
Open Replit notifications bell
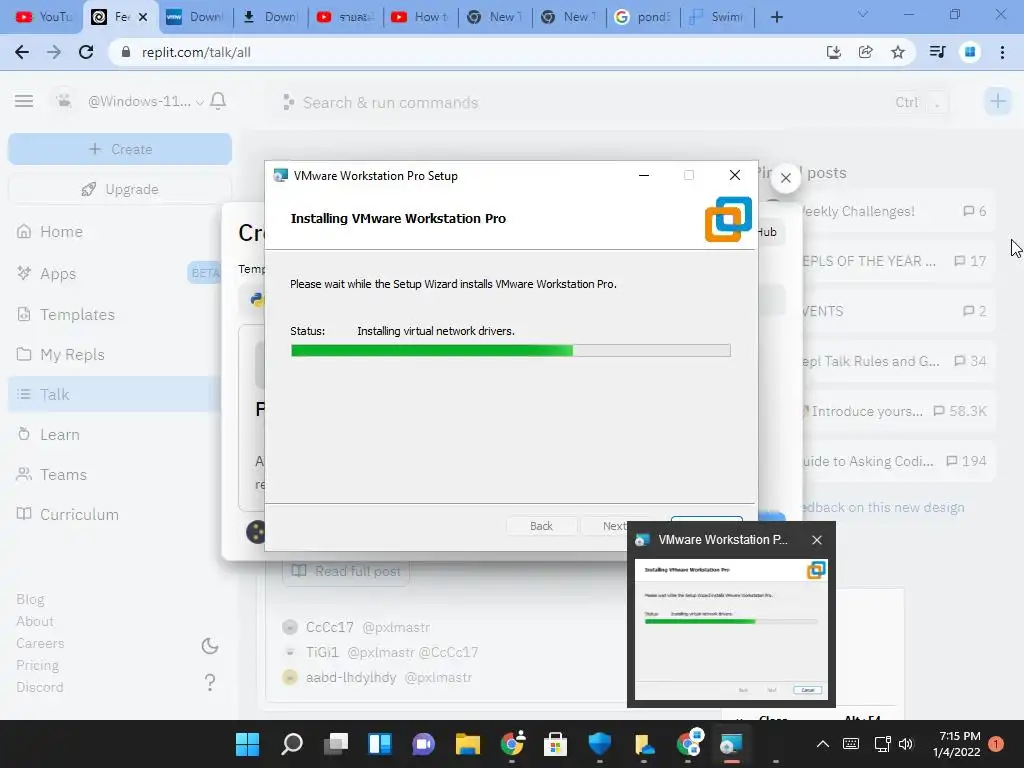[218, 101]
